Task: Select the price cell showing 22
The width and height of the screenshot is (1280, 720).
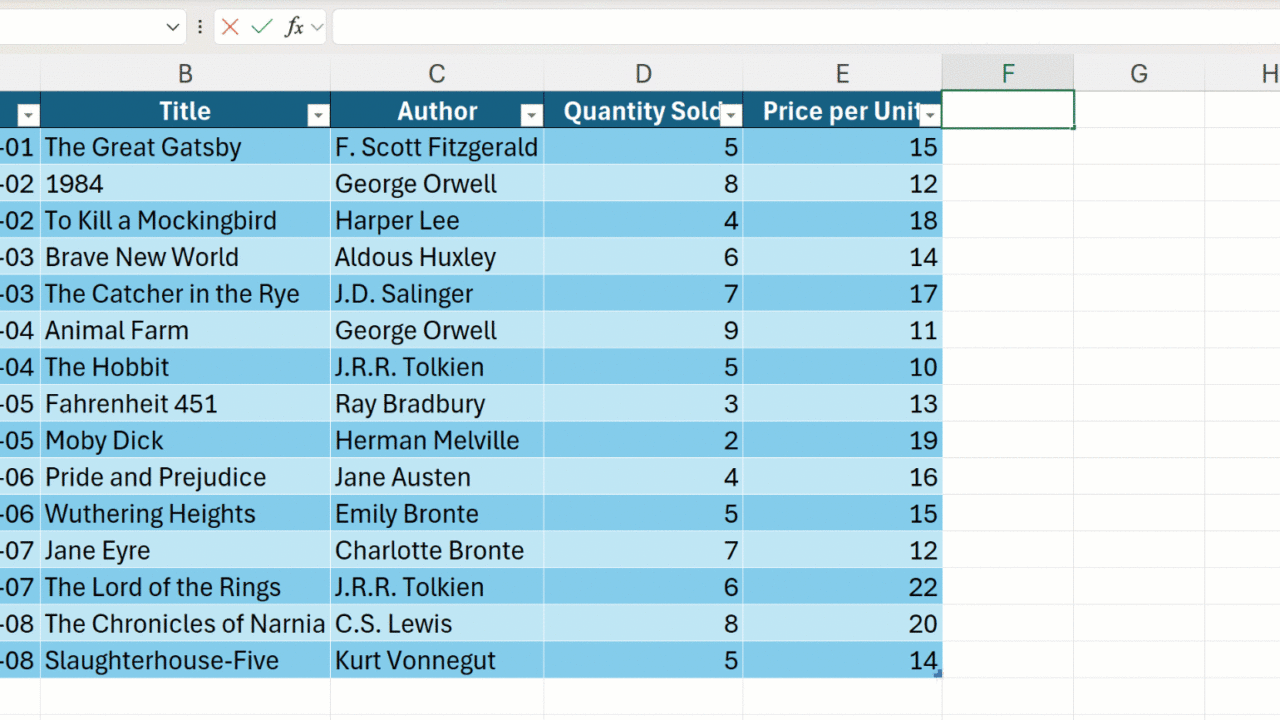Action: pos(842,587)
